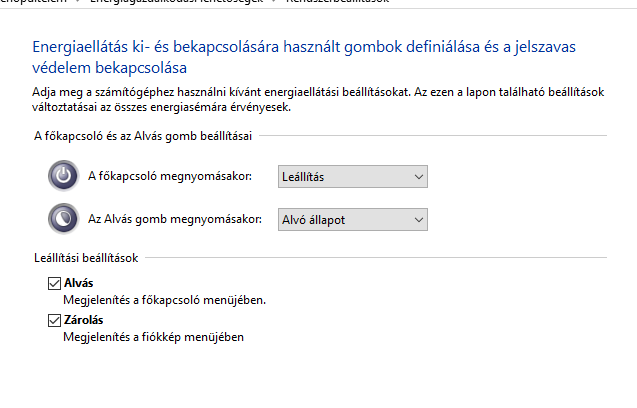Click the moon sleep button icon
This screenshot has height=408, width=637.
click(63, 219)
